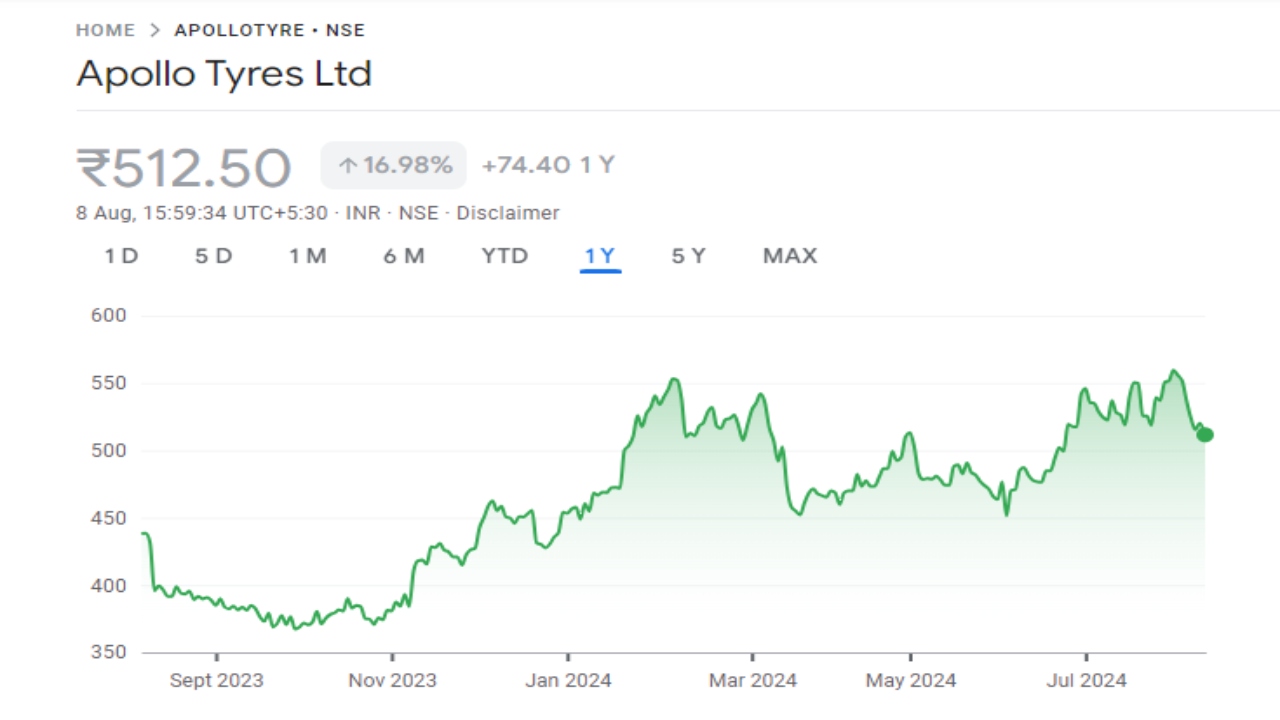Click the Sept 2023 axis label
Screen dimensions: 1280x720
pyautogui.click(x=216, y=681)
